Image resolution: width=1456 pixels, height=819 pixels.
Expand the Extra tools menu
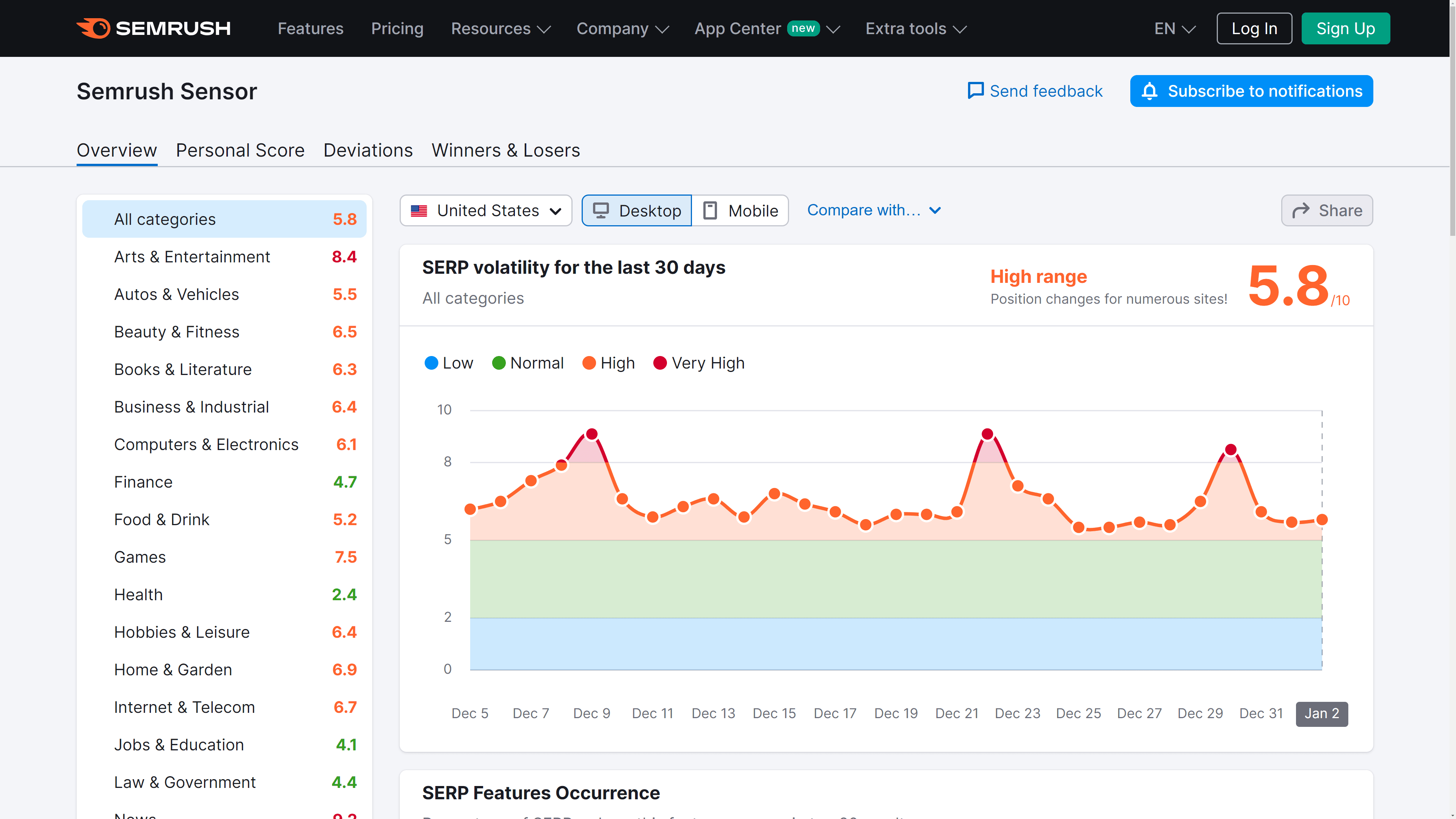[x=916, y=28]
